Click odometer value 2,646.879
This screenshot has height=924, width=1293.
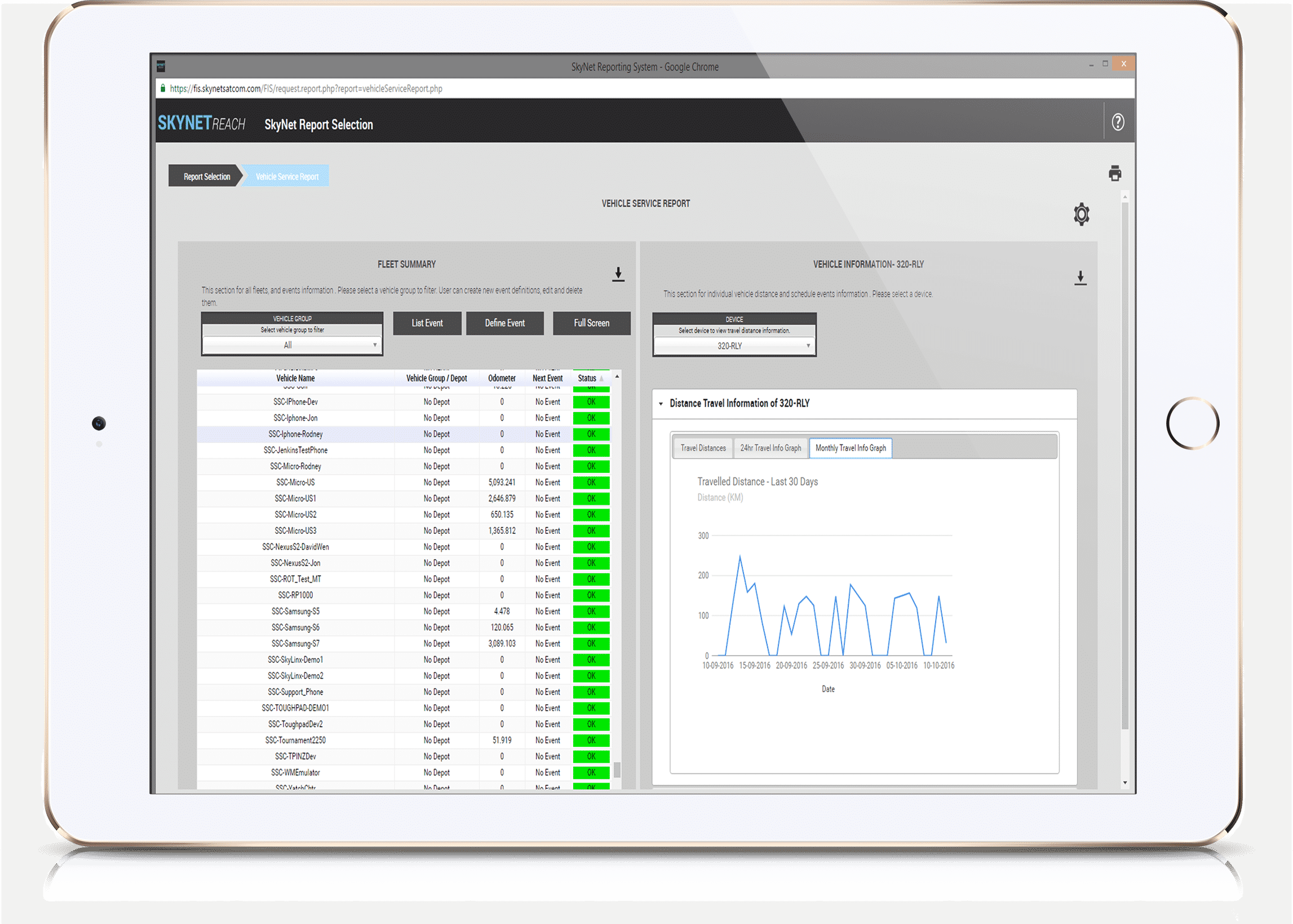pos(501,499)
